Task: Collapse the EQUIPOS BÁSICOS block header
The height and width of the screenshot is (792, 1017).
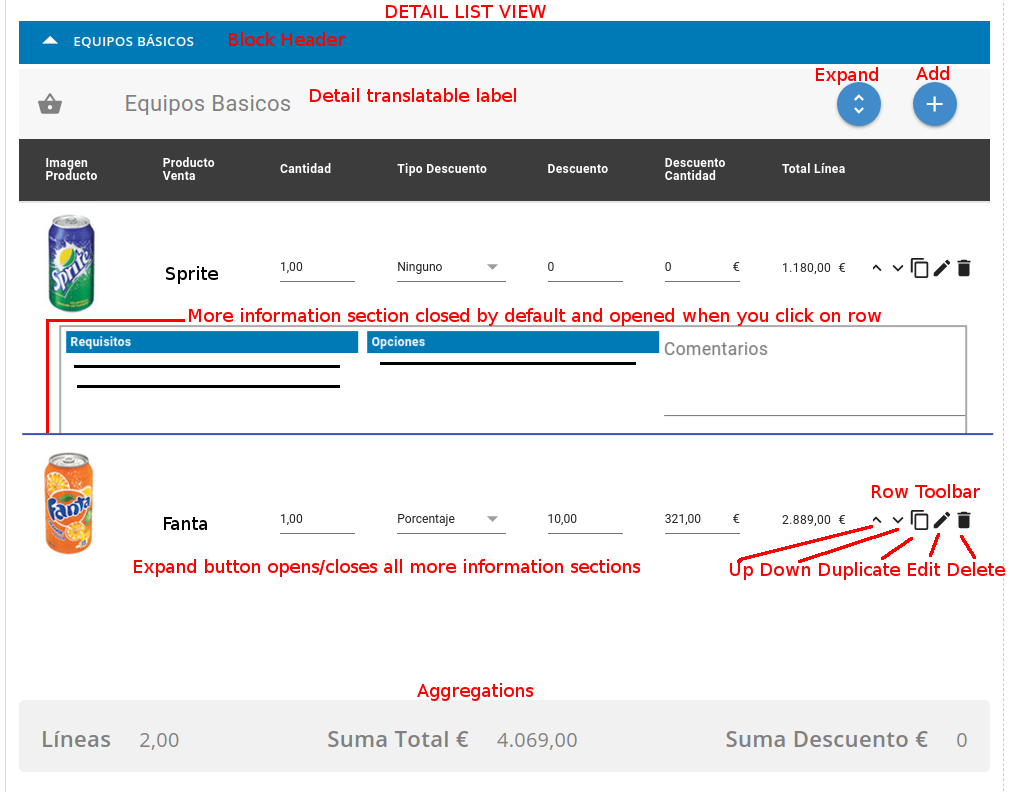Action: (x=50, y=42)
